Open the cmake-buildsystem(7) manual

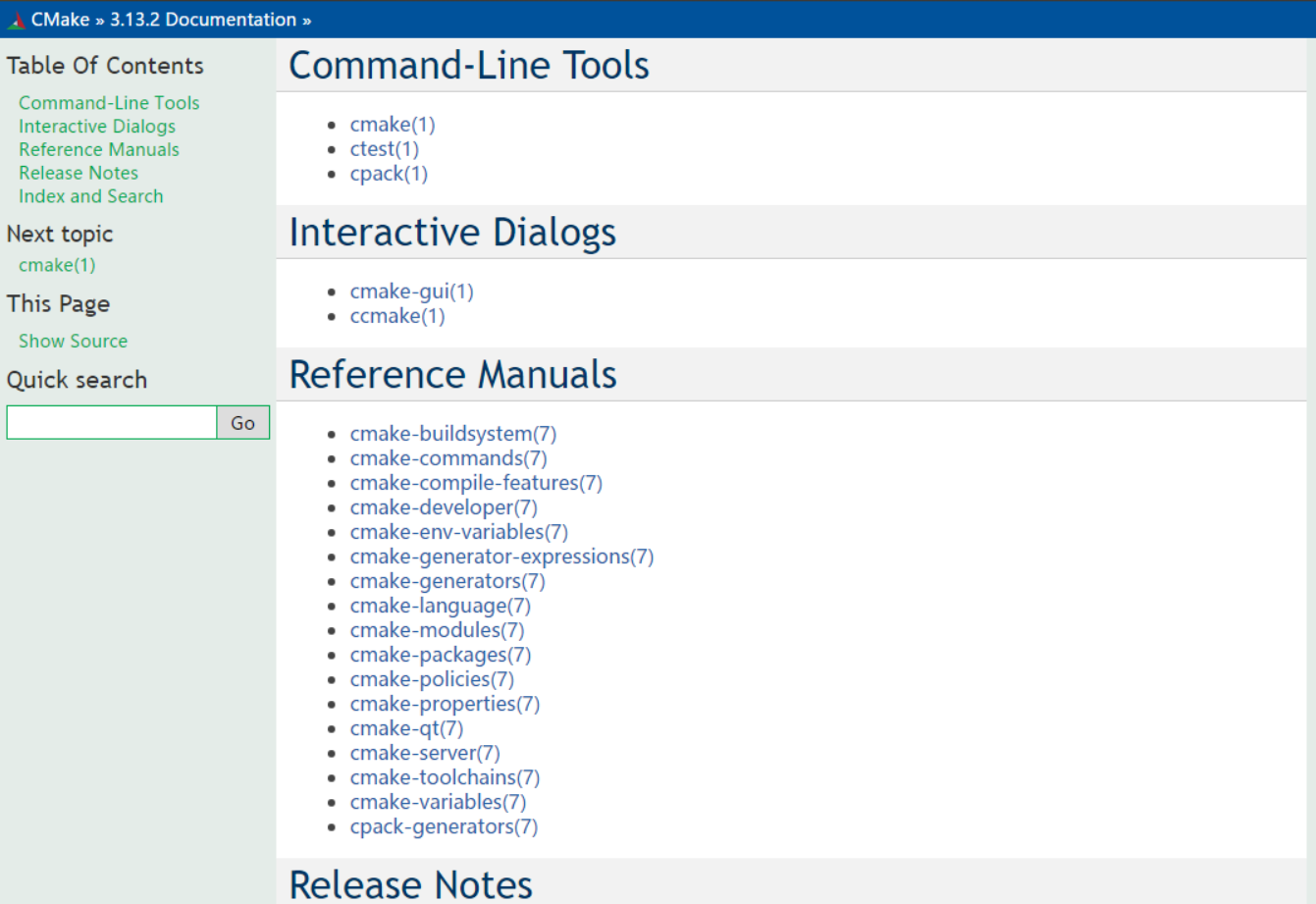pos(452,433)
